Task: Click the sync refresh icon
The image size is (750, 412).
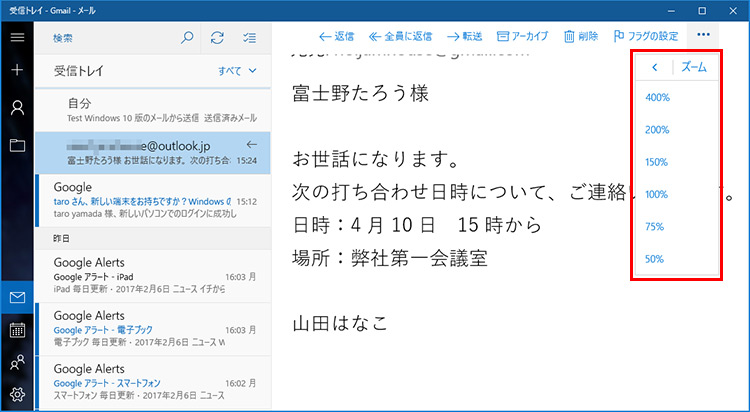Action: pyautogui.click(x=217, y=38)
